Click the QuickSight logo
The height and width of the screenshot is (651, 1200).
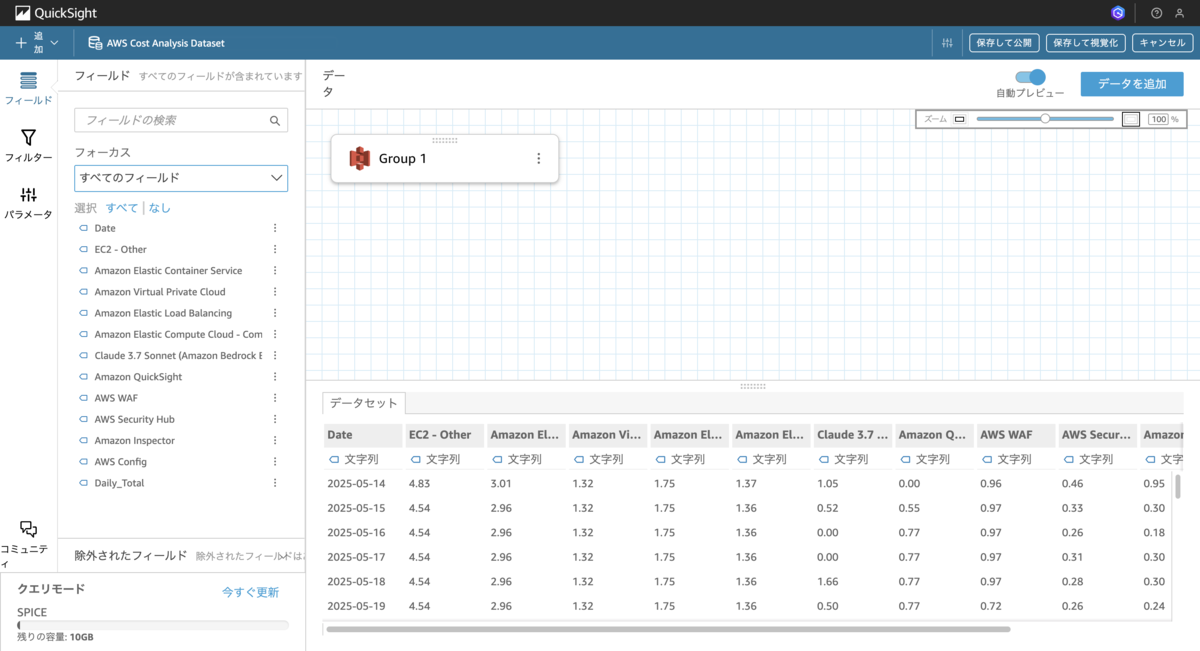click(55, 13)
